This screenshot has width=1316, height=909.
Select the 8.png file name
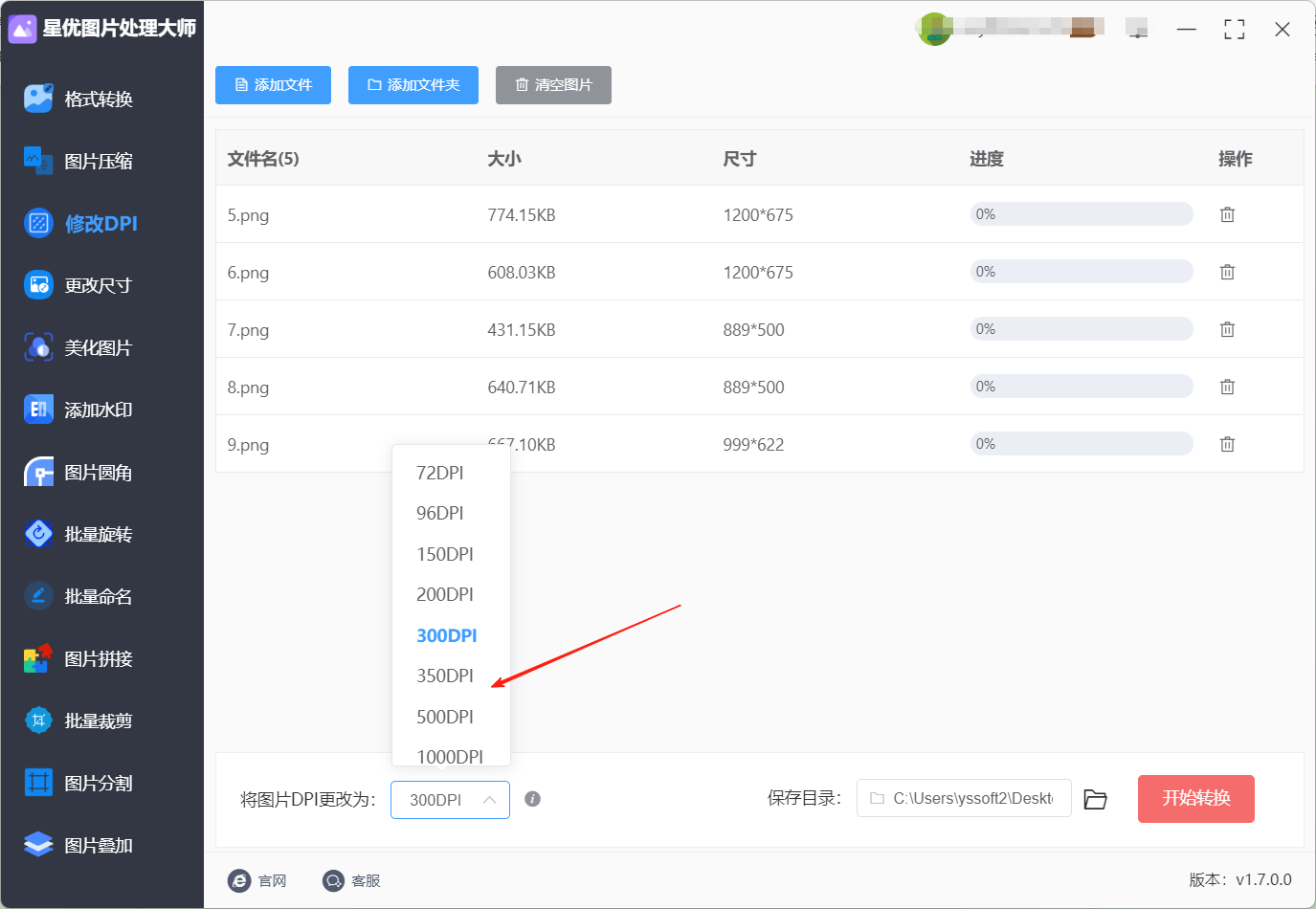(x=248, y=388)
